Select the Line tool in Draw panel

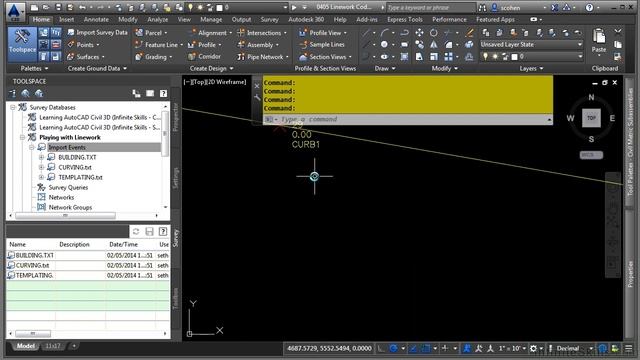367,33
